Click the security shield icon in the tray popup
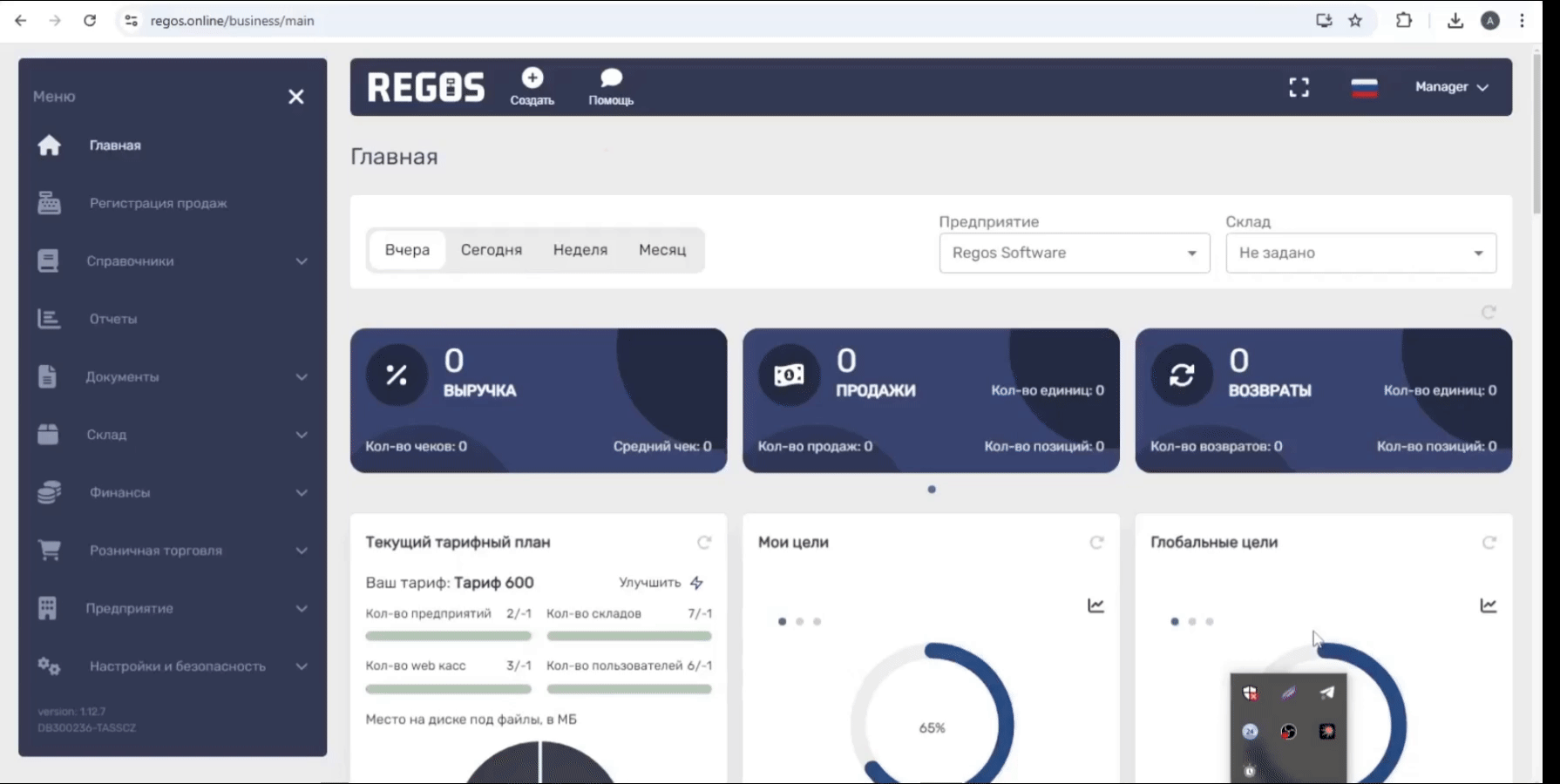1560x784 pixels. [x=1250, y=693]
